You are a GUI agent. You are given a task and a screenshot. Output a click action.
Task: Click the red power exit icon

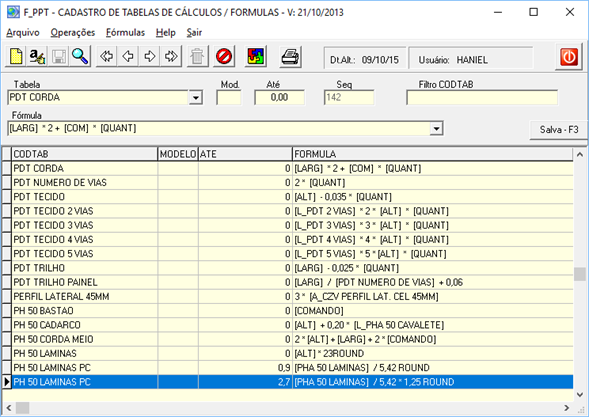tap(569, 57)
